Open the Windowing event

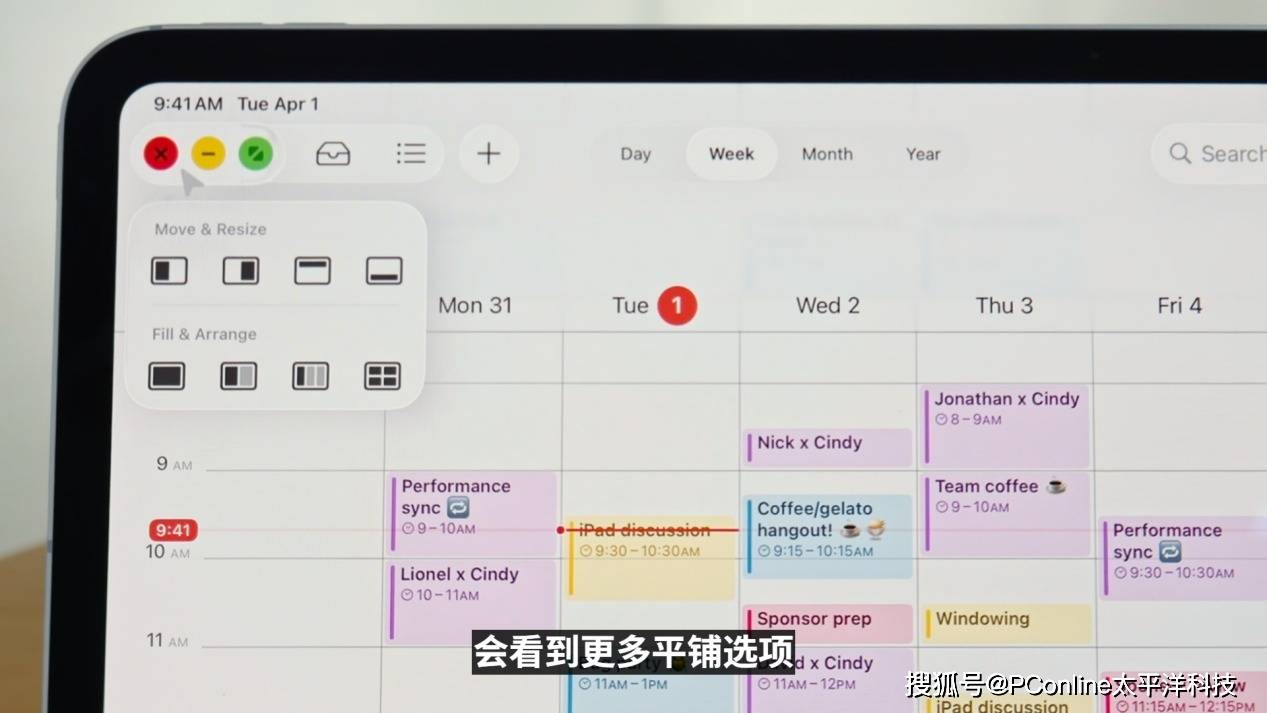[x=1007, y=623]
